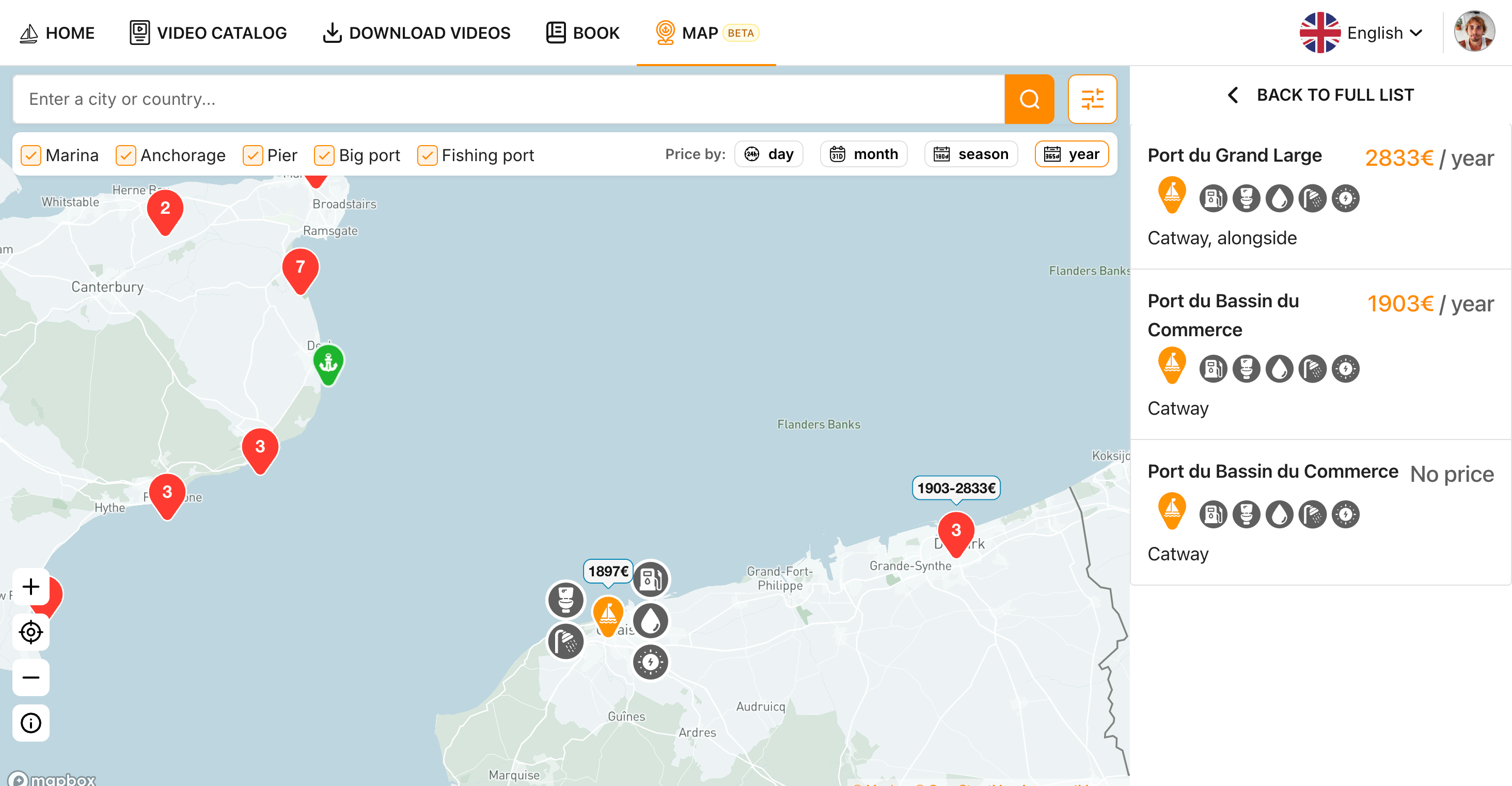The image size is (1512, 786).
Task: Click the fuel station icon near Calais
Action: coord(650,579)
